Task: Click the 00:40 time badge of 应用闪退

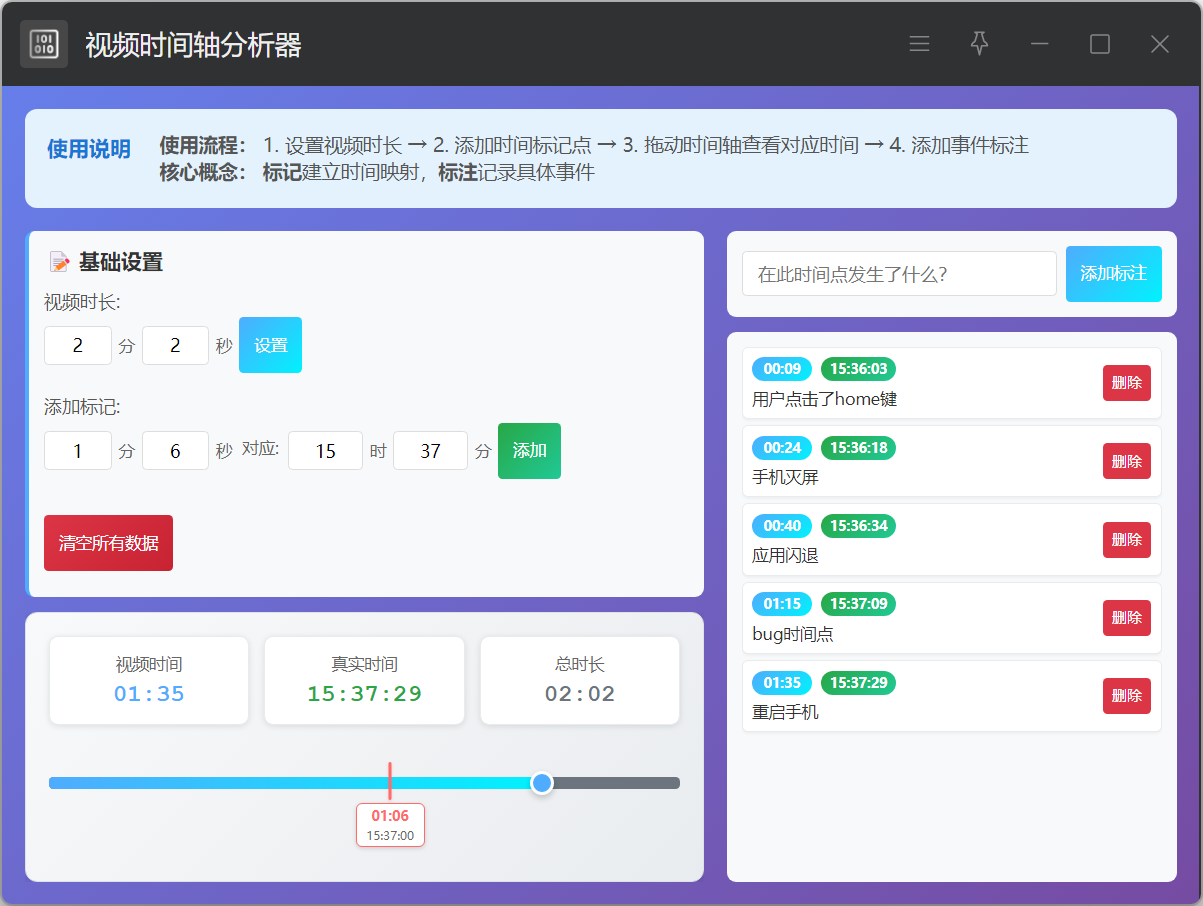Action: click(x=782, y=526)
